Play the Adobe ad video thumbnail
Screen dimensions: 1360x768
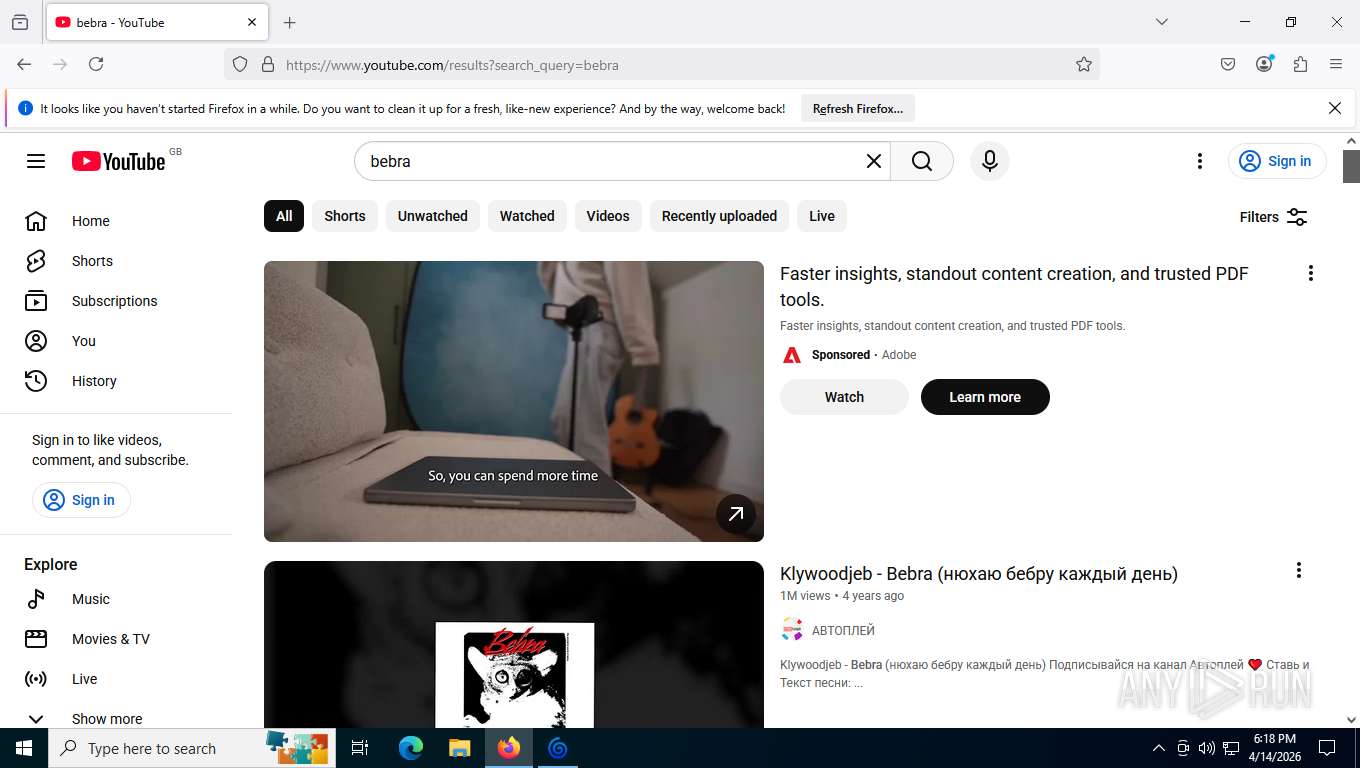tap(514, 401)
